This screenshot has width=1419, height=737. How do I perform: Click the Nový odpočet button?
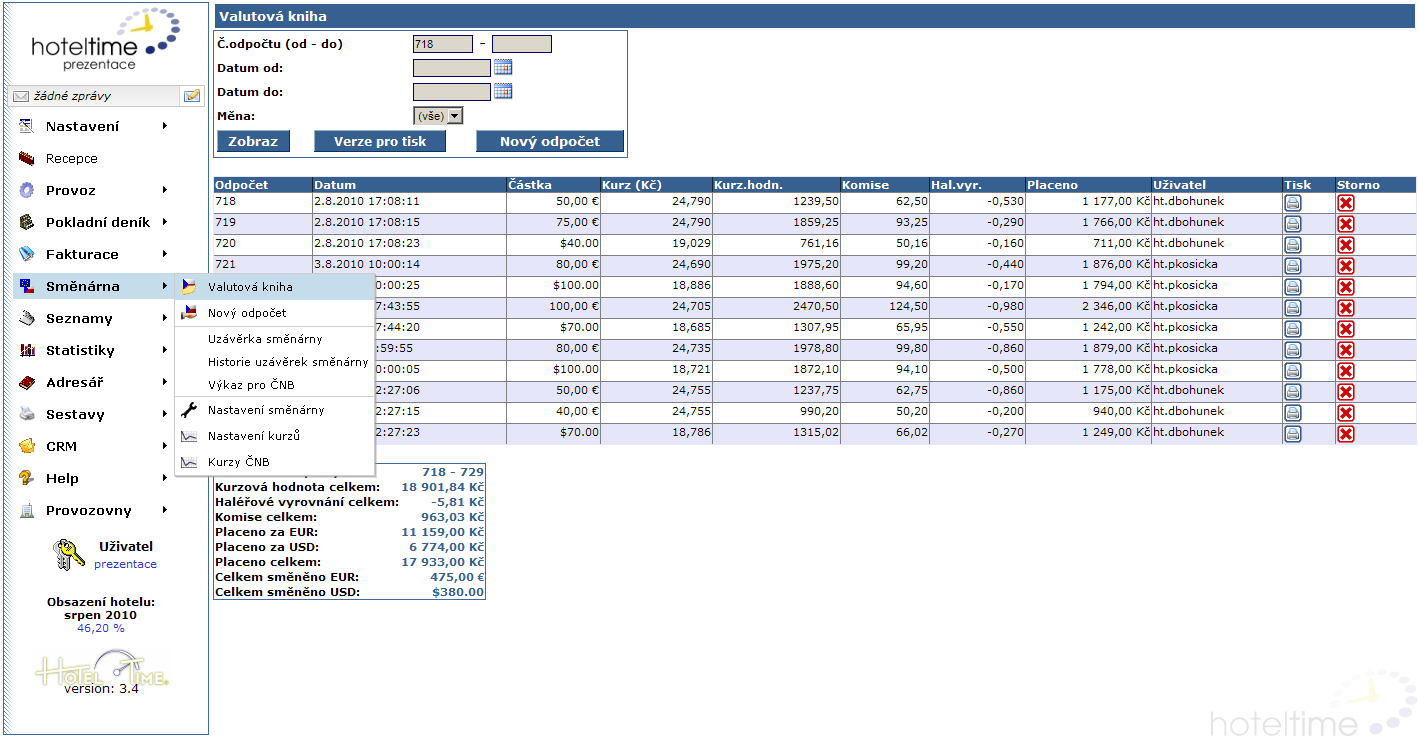point(550,141)
